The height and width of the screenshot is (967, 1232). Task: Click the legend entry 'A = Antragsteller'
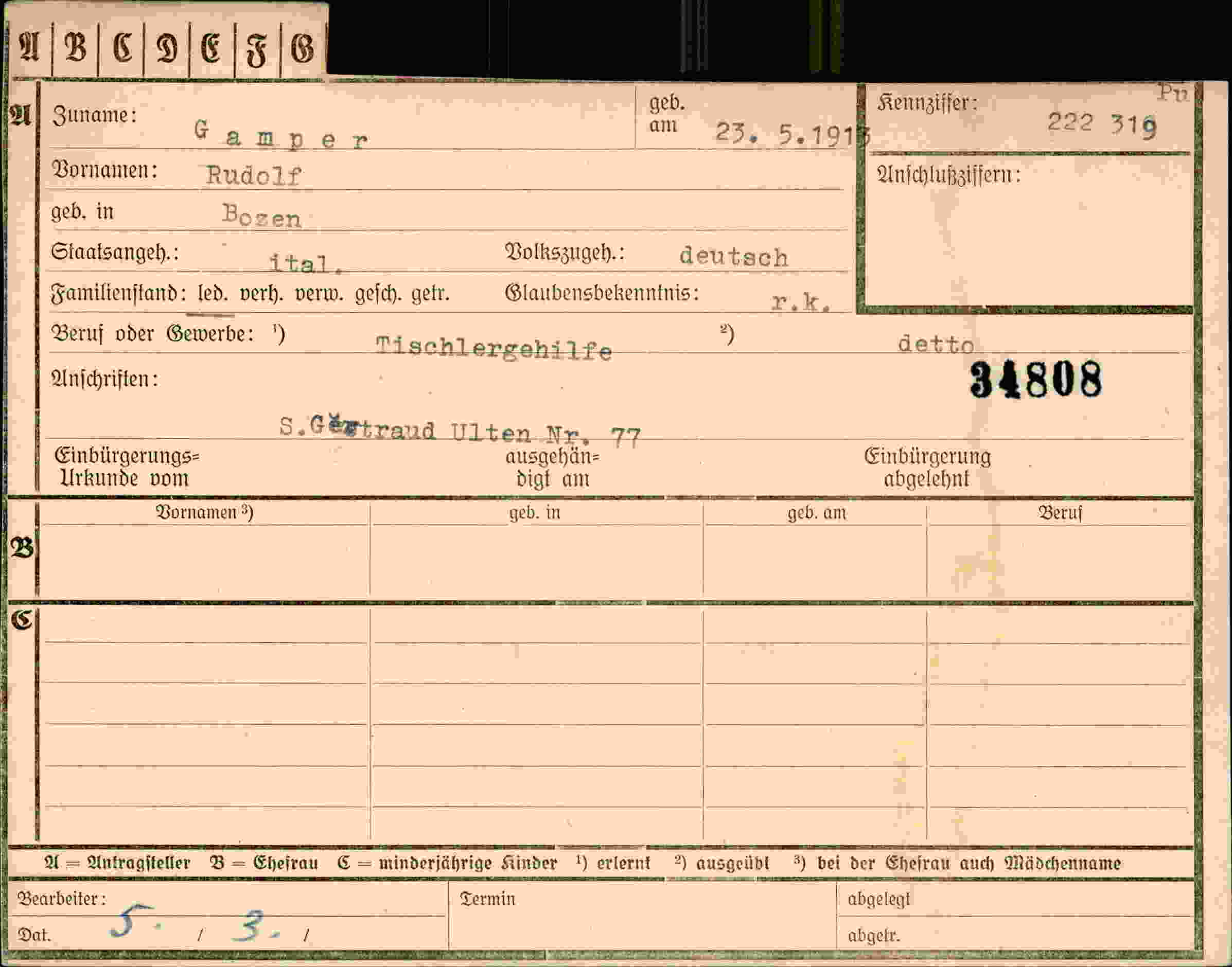[x=117, y=864]
